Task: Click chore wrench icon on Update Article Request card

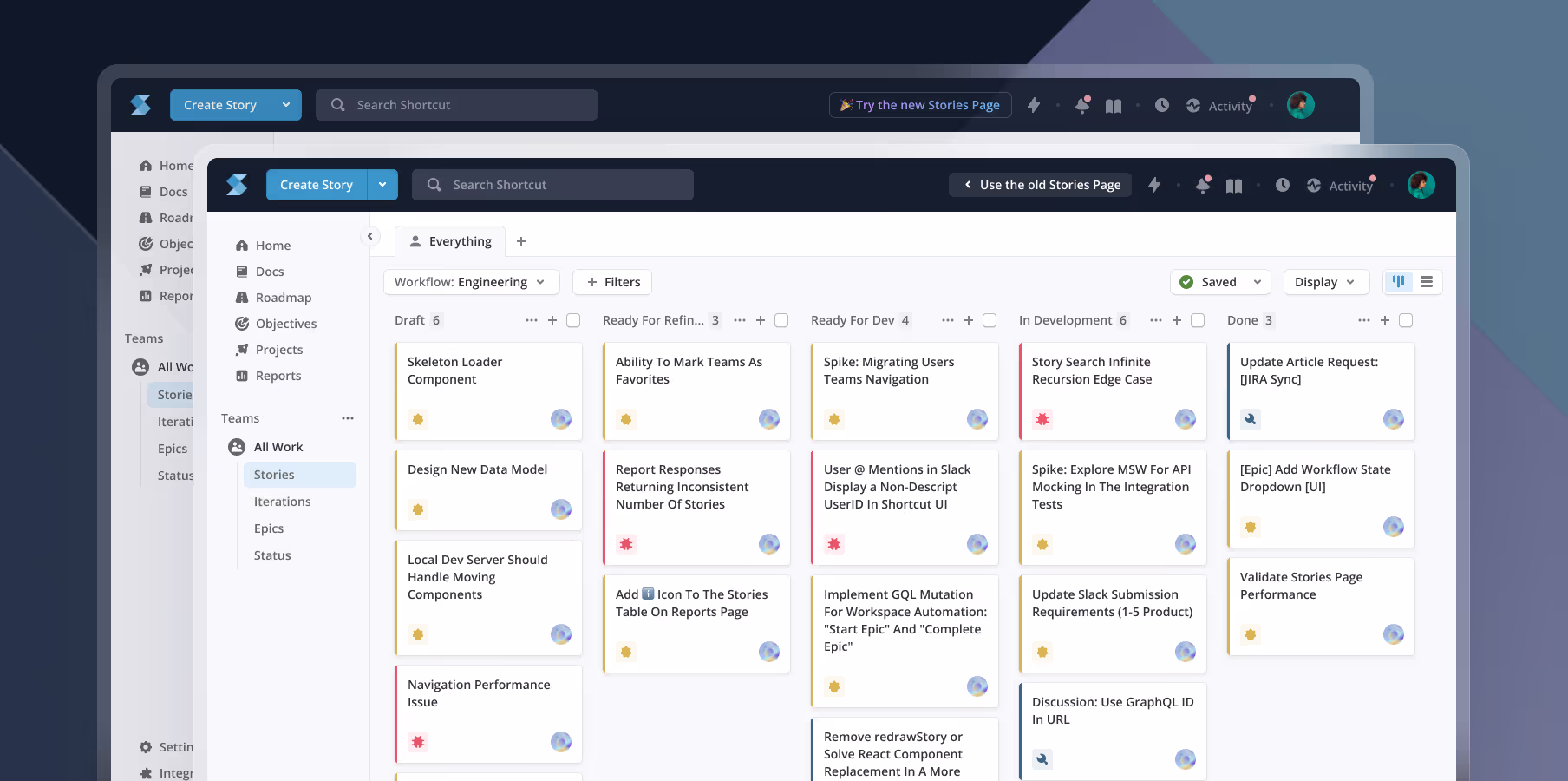Action: 1251,419
